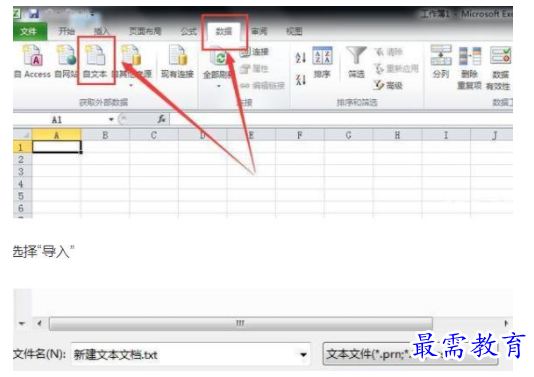Select row 3 header
This screenshot has height=377, width=534.
[21, 171]
